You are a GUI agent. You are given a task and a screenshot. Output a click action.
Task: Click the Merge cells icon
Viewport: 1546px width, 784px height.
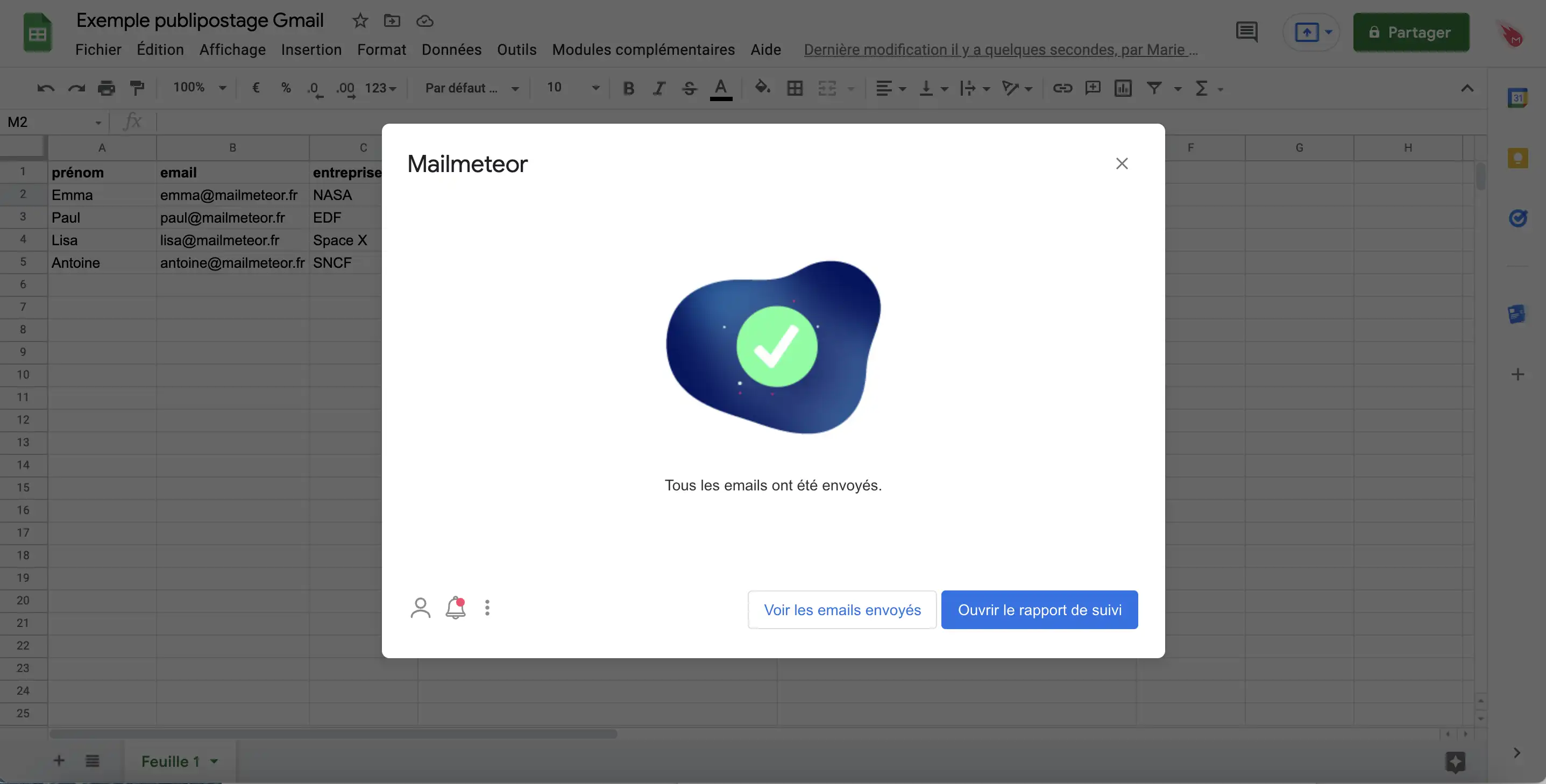tap(827, 88)
